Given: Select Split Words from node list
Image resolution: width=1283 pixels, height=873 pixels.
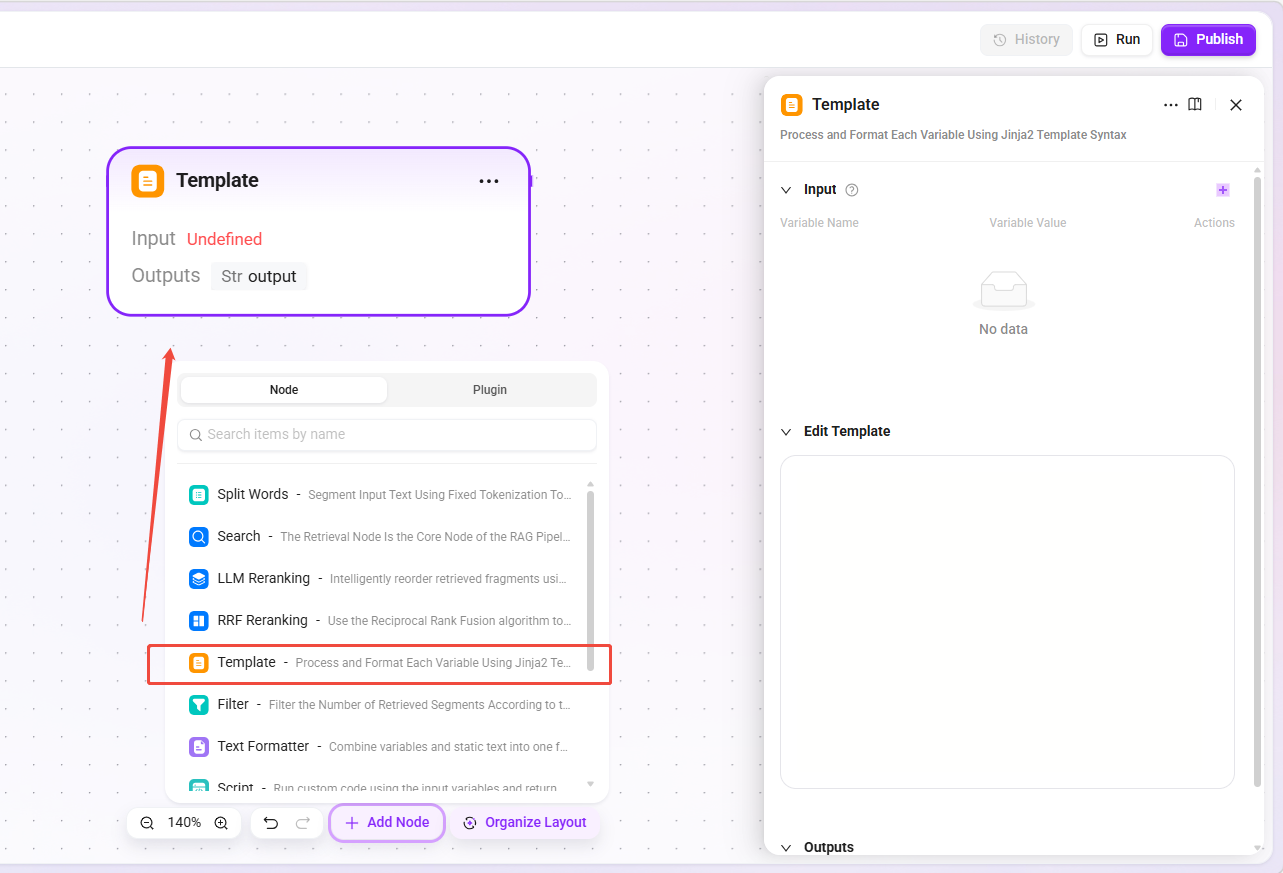Looking at the screenshot, I should 381,495.
